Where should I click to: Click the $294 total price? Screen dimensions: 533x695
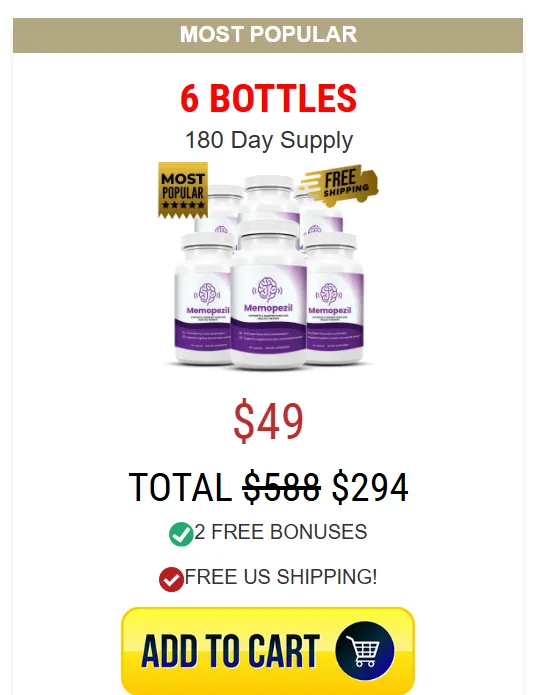(370, 487)
